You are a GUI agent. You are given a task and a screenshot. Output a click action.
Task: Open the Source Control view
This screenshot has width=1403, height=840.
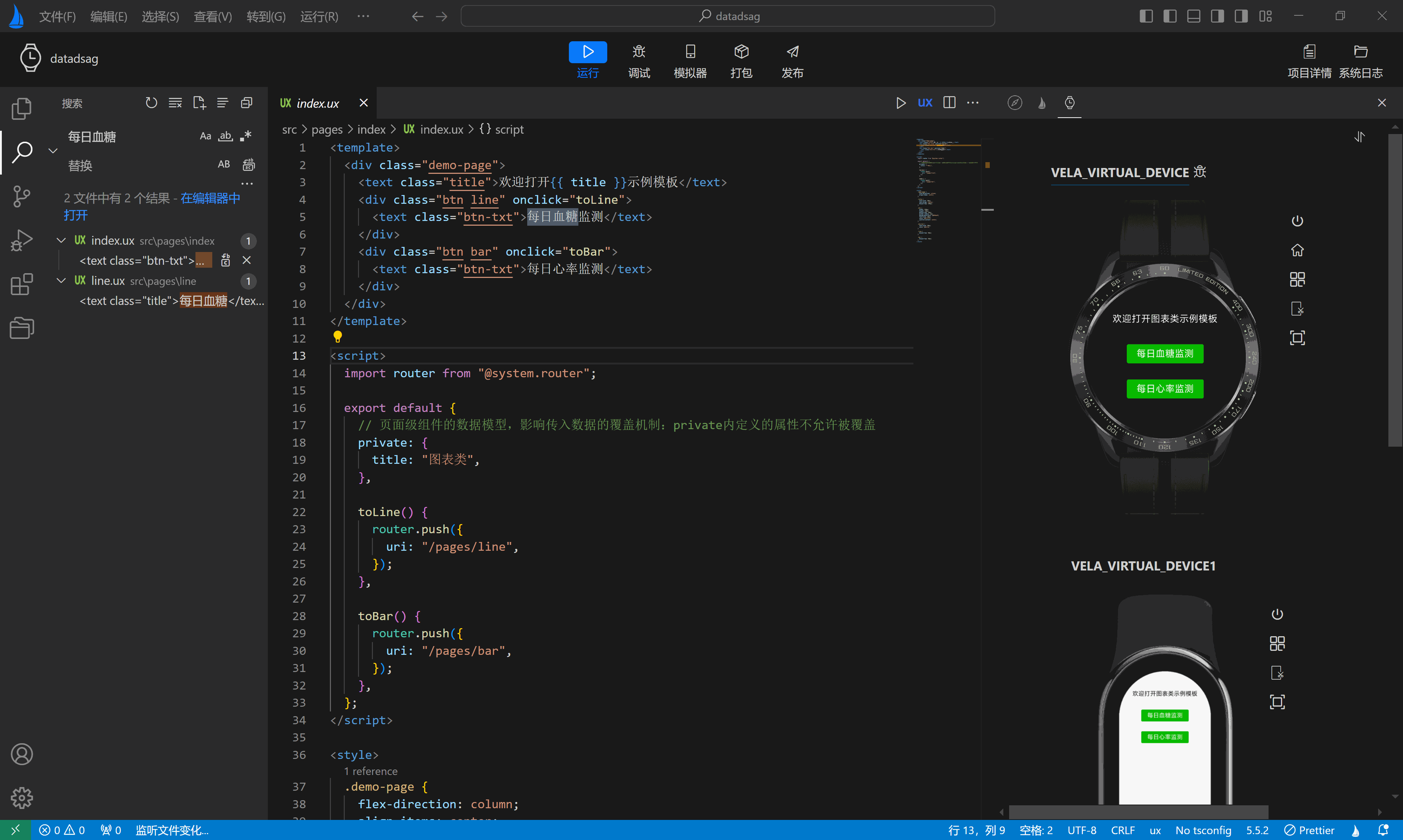22,196
